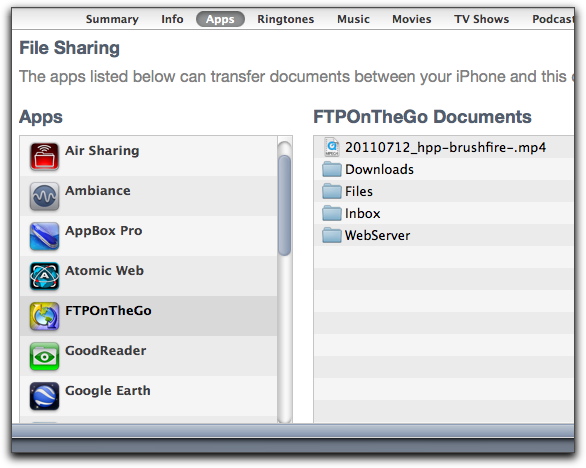Select the Files folder icon
The image size is (586, 468).
331,191
